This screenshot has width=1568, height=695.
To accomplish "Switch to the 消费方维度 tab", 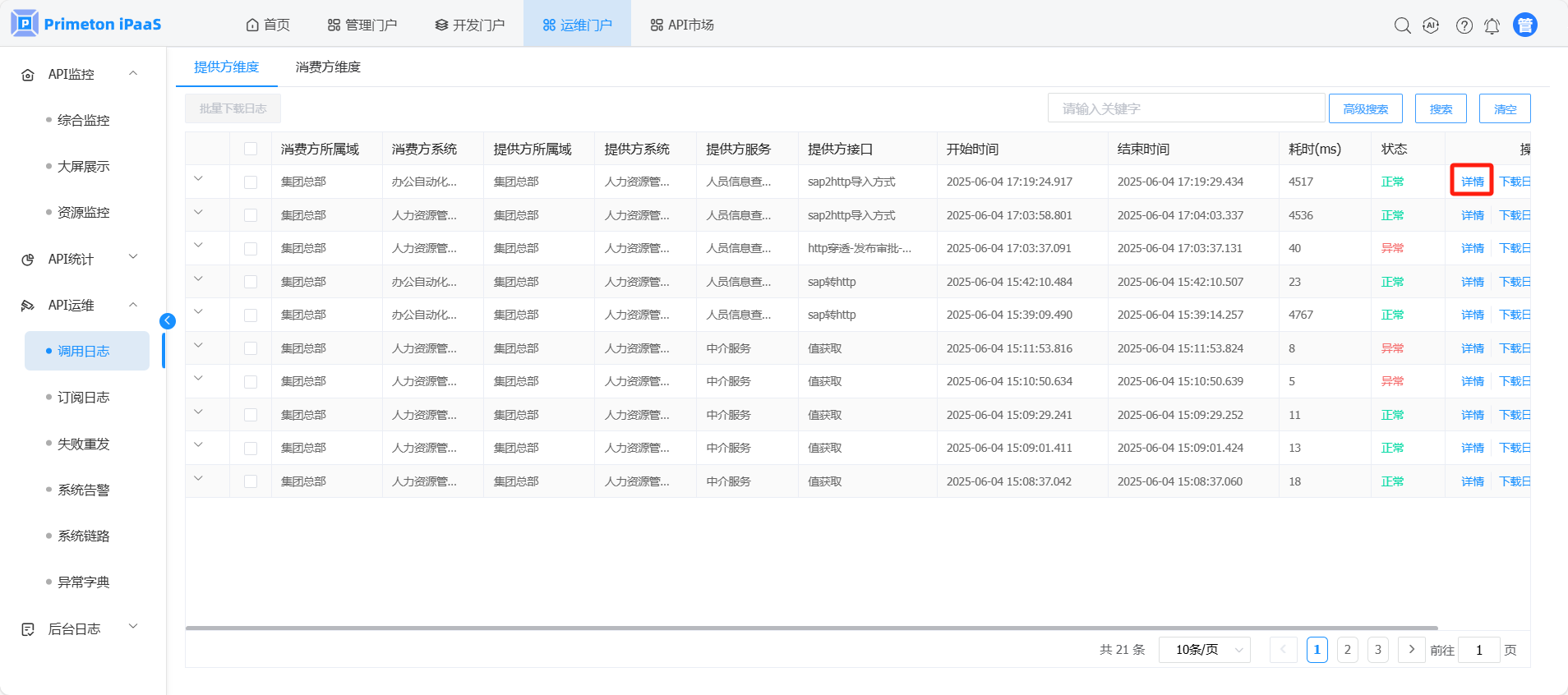I will tap(328, 67).
